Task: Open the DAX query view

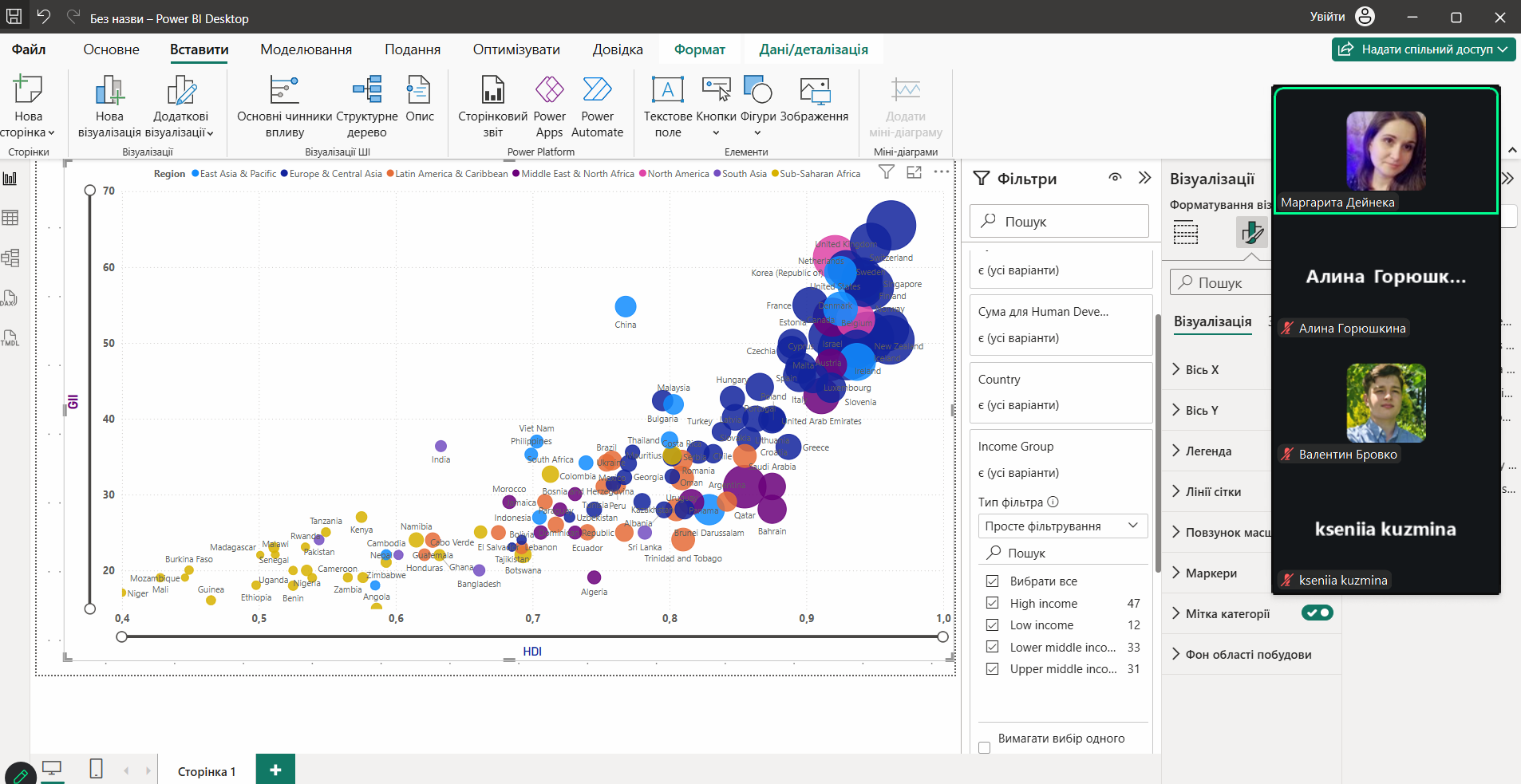Action: click(x=10, y=297)
